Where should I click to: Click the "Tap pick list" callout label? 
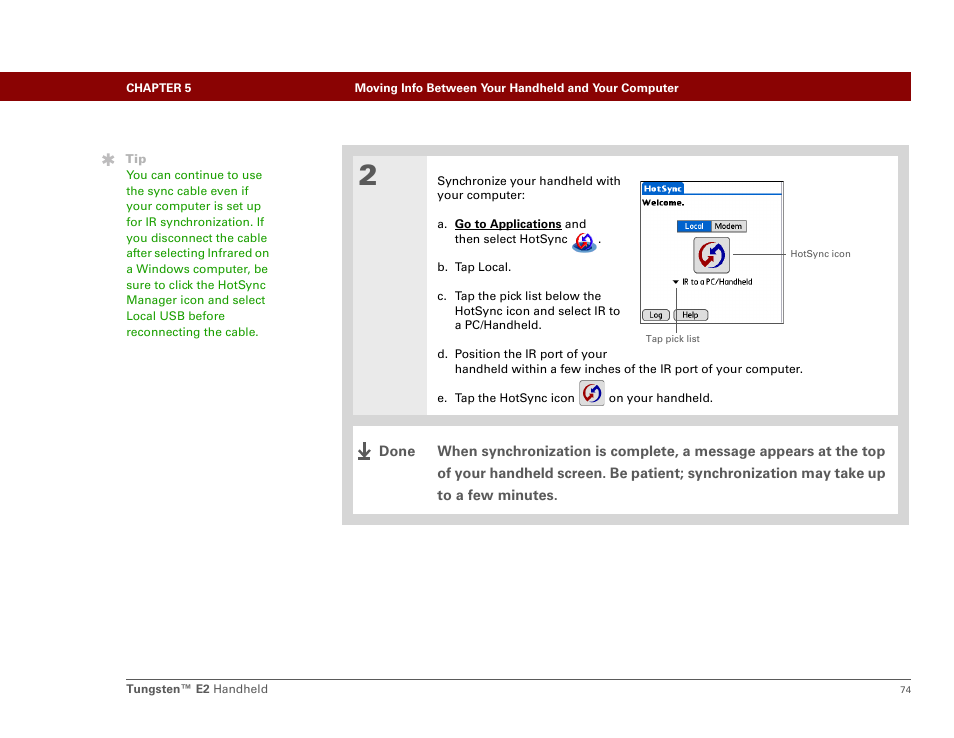(672, 339)
